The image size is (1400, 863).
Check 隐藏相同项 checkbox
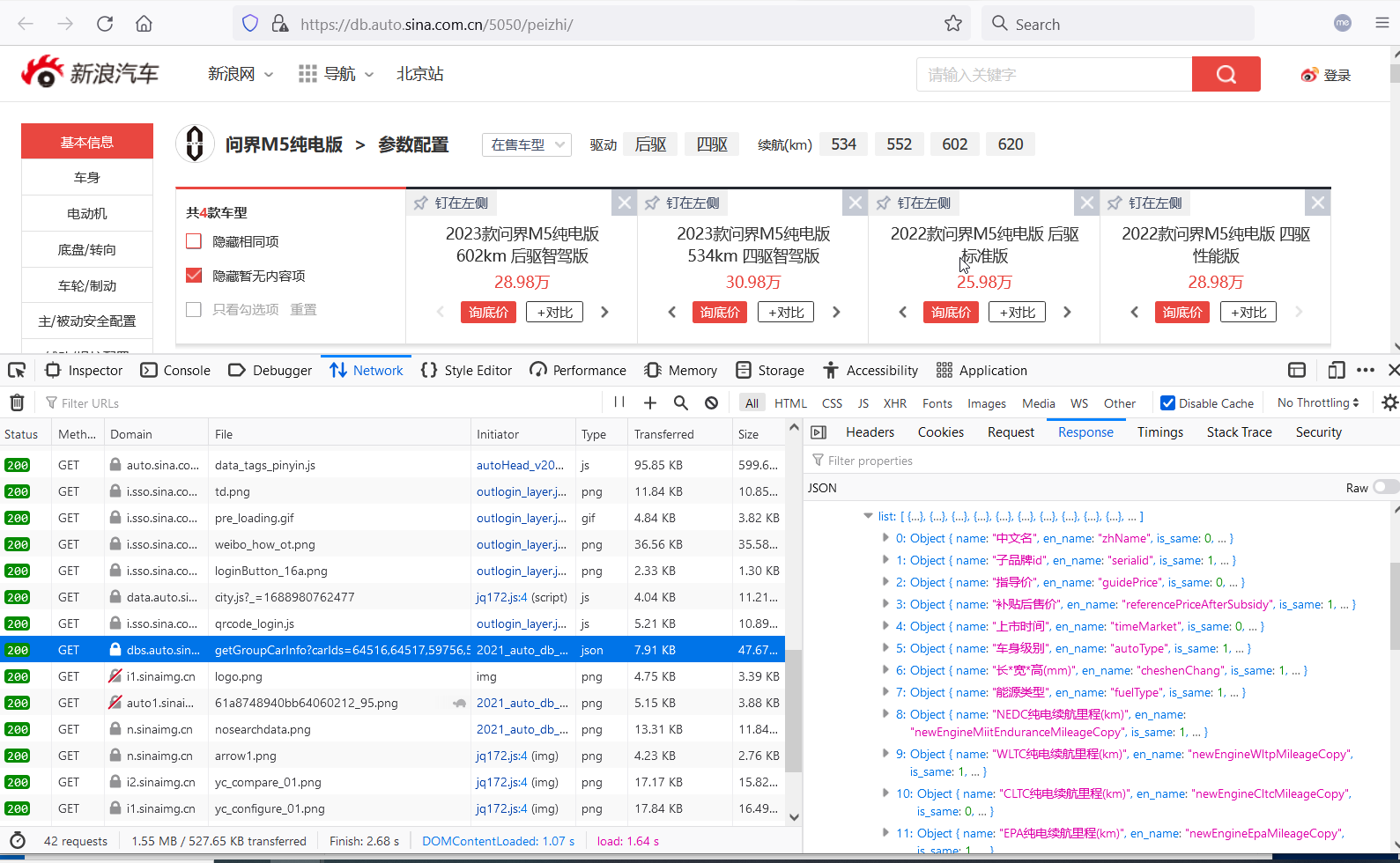194,241
